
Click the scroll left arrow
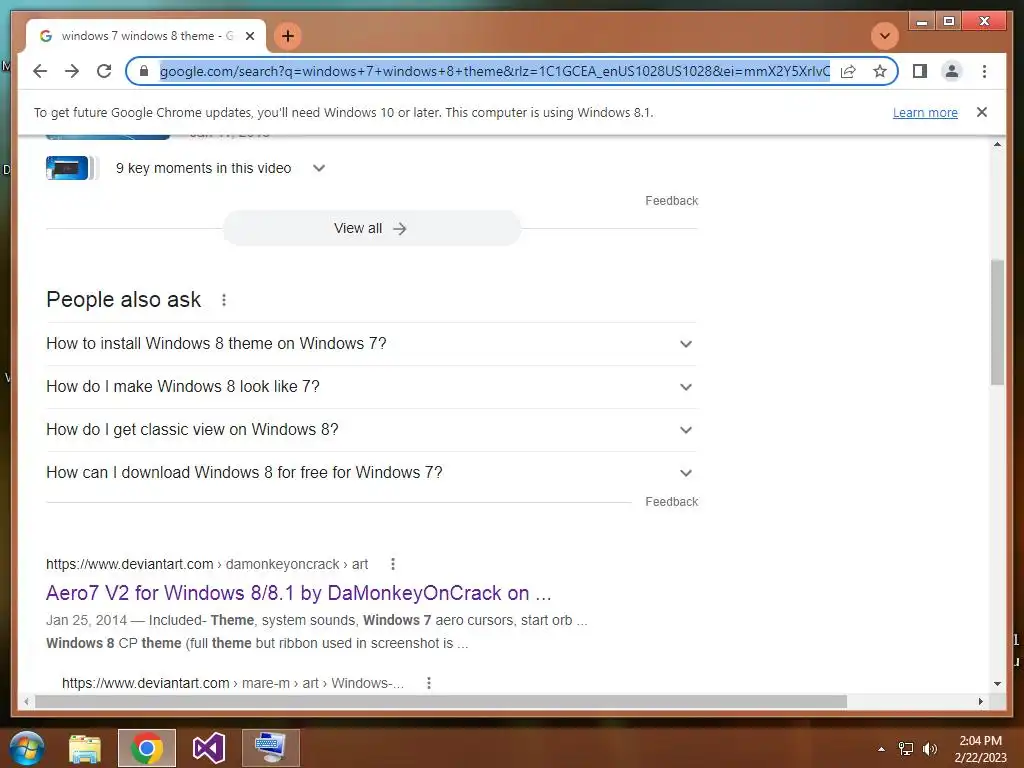tap(26, 701)
